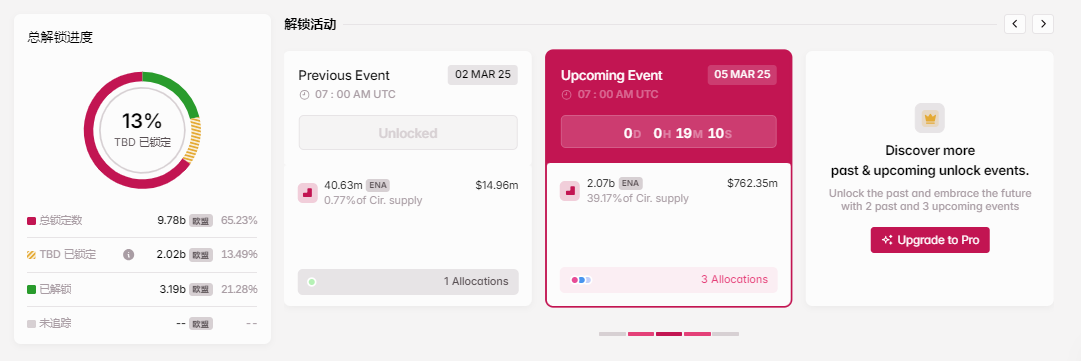The width and height of the screenshot is (1081, 361).
Task: Click the previous events left arrow
Action: pos(1014,23)
